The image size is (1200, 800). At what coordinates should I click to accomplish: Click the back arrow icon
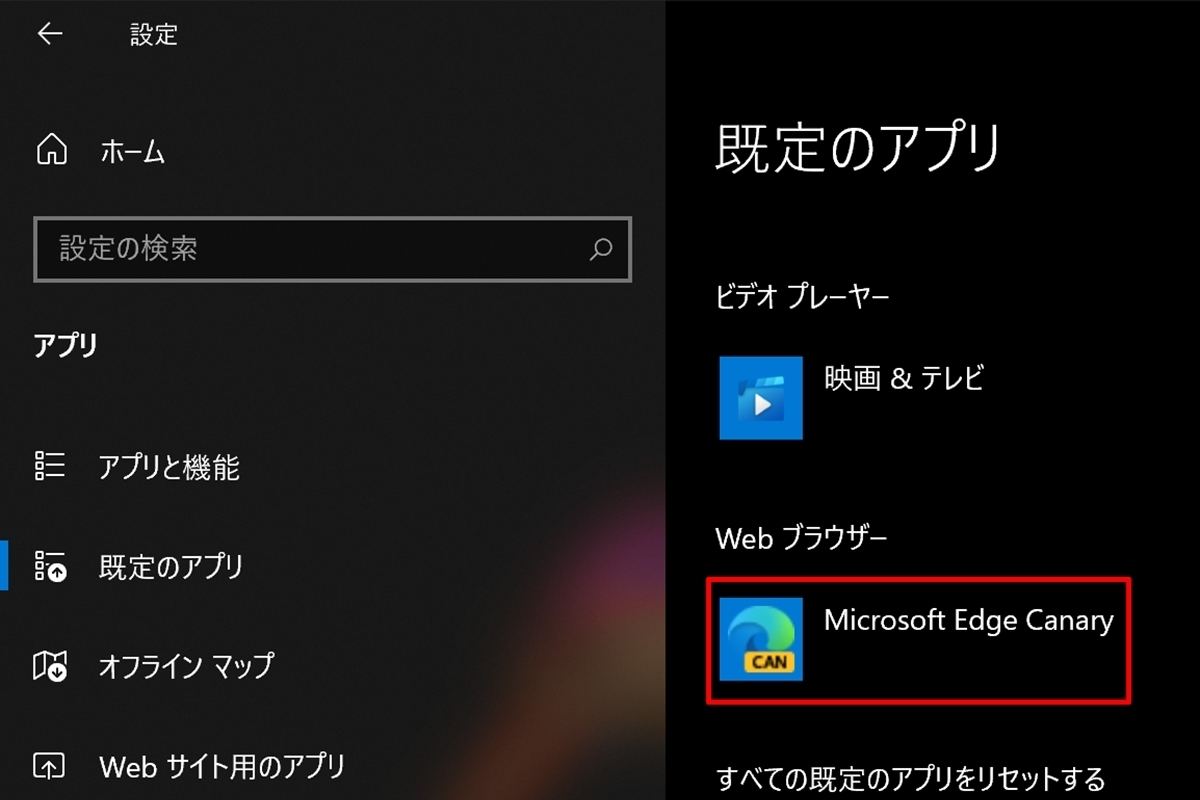tap(49, 34)
